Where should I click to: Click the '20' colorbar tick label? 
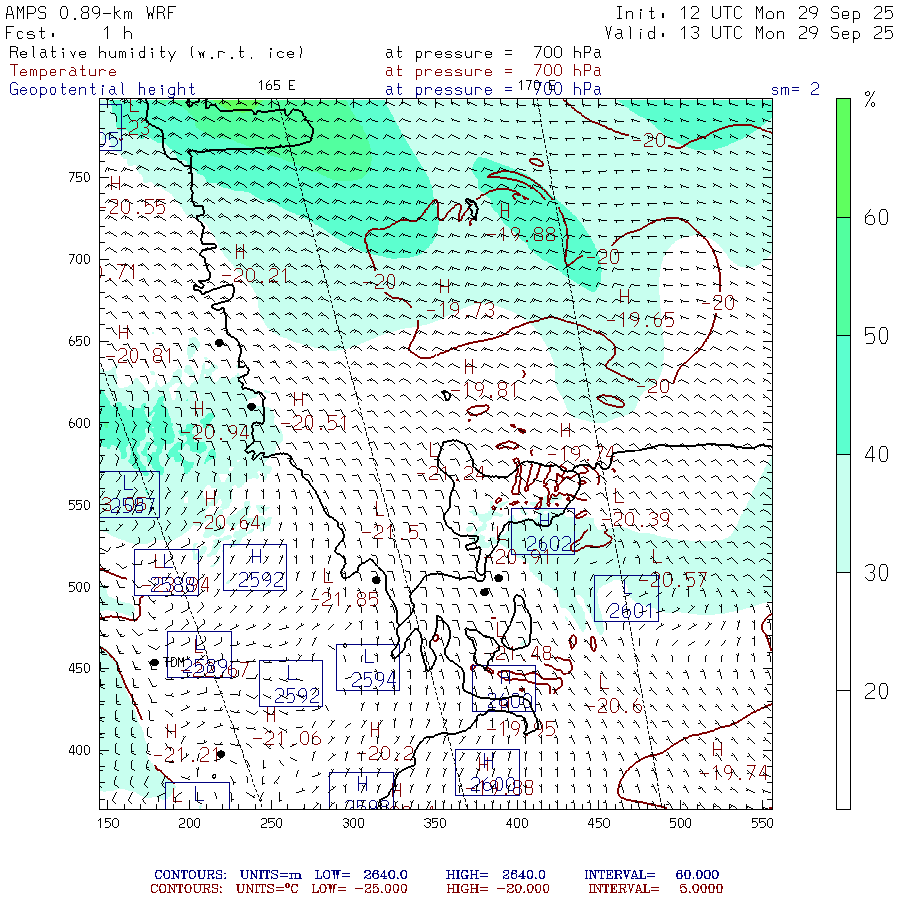click(876, 692)
